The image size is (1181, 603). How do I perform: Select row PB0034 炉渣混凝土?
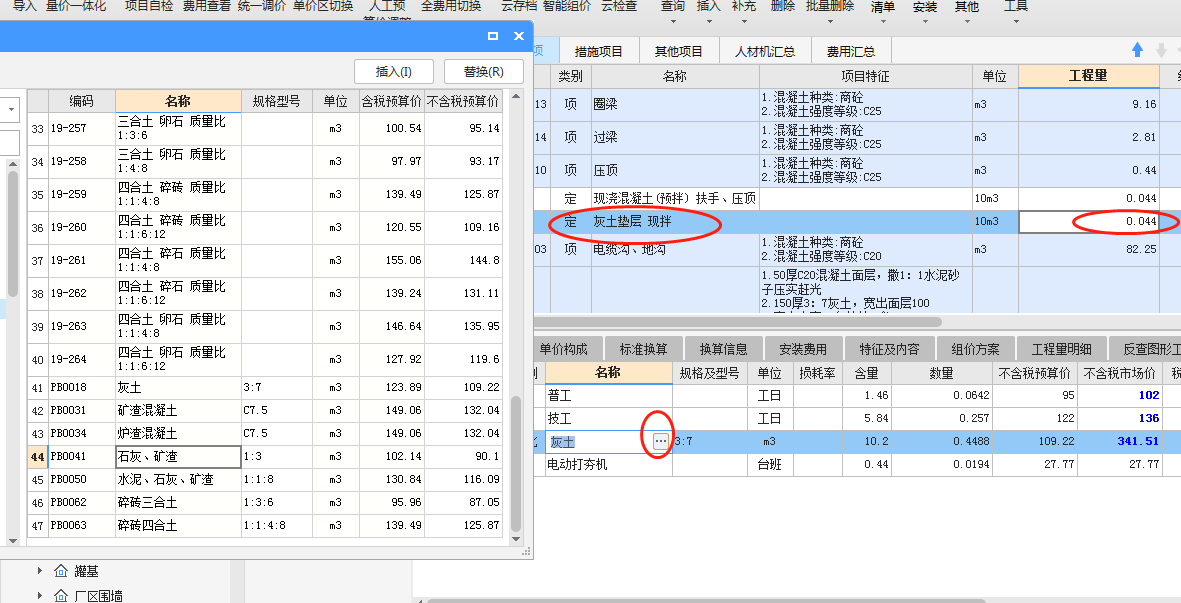click(x=265, y=434)
